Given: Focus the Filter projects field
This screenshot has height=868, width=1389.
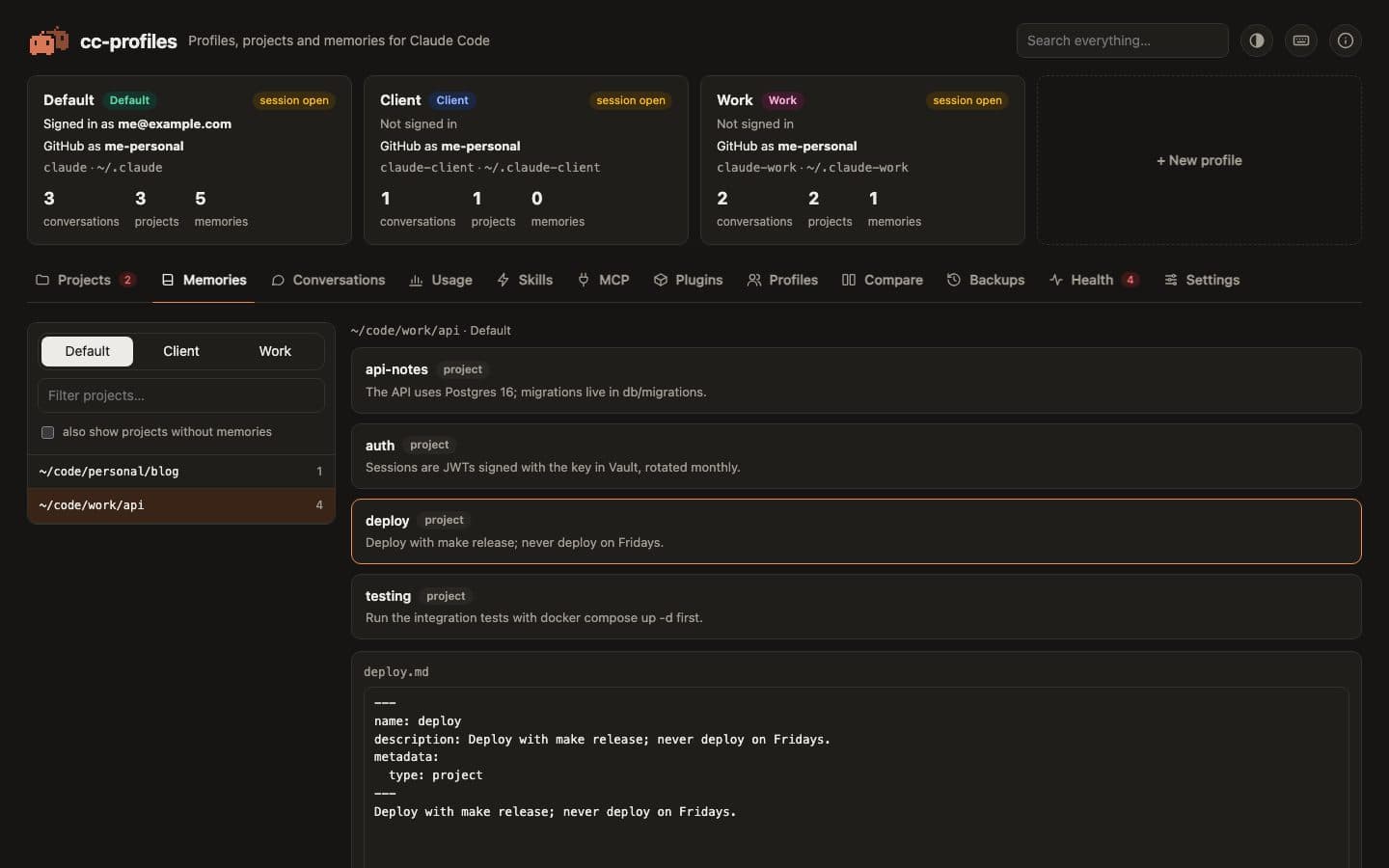Looking at the screenshot, I should (x=181, y=395).
